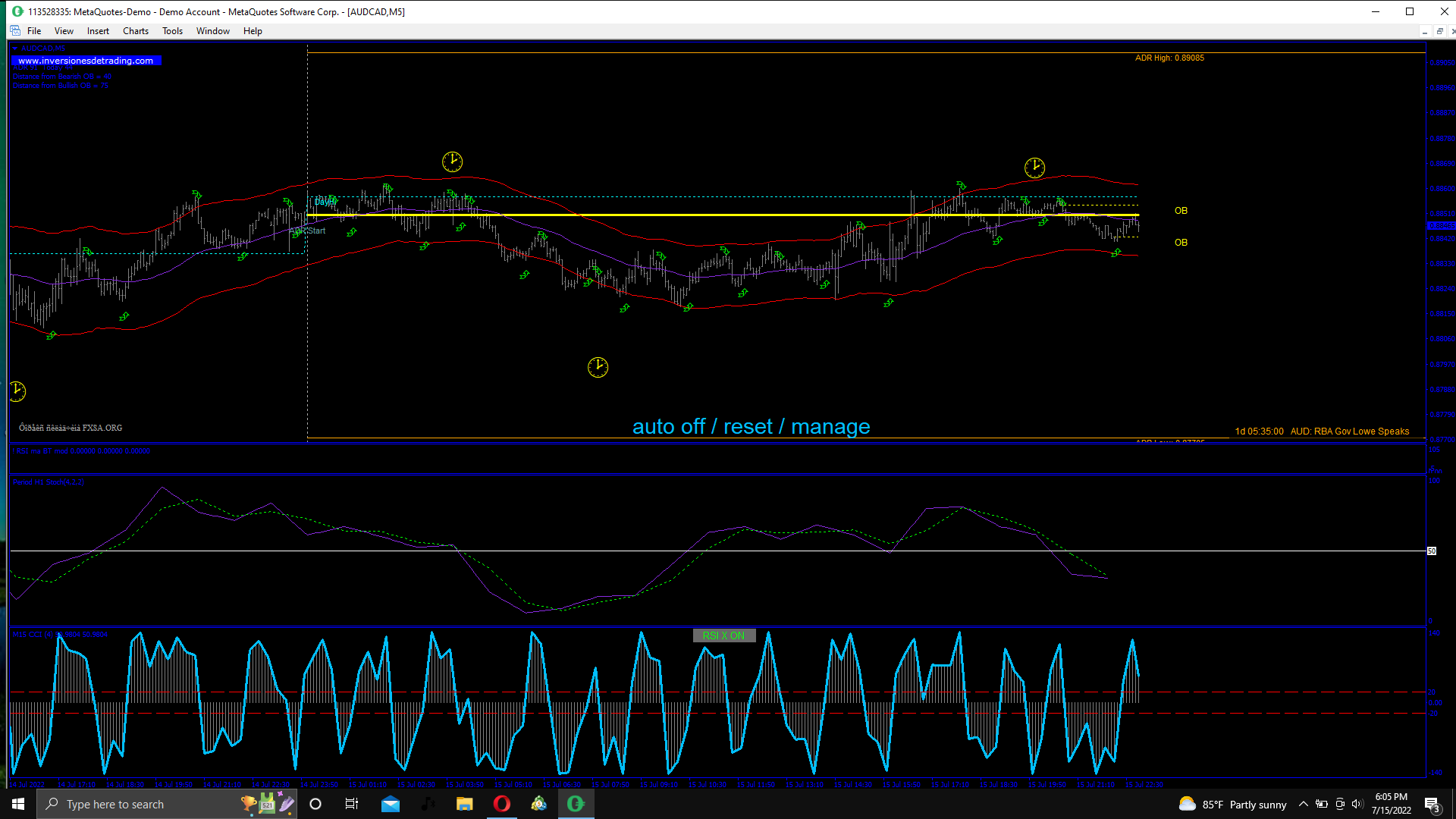This screenshot has height=819, width=1456.
Task: Click the manage label on the chart
Action: point(830,427)
